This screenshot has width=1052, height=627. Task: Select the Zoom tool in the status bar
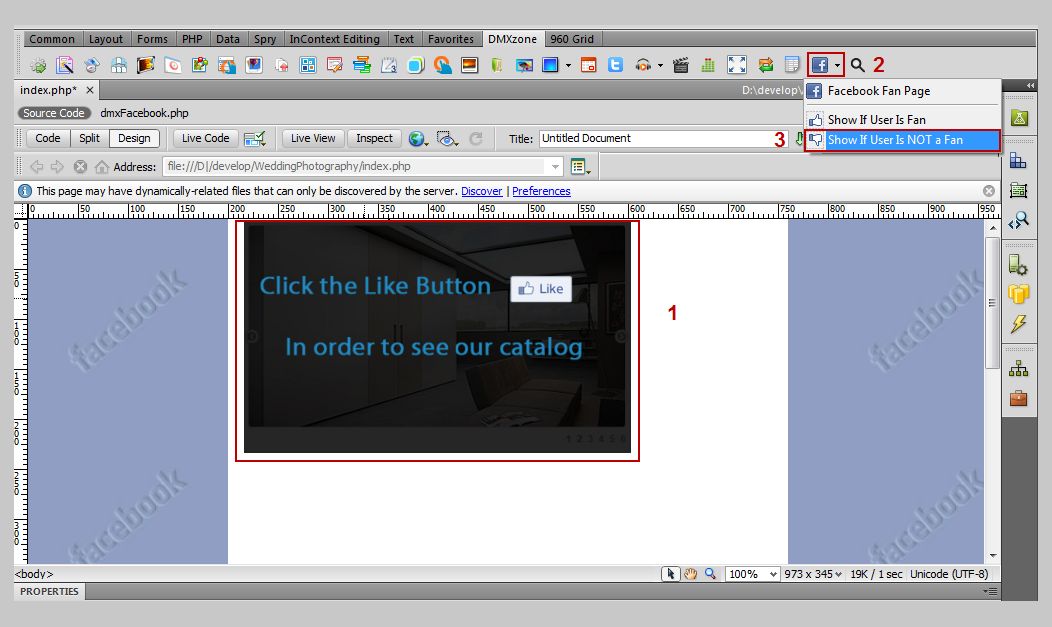pyautogui.click(x=710, y=574)
